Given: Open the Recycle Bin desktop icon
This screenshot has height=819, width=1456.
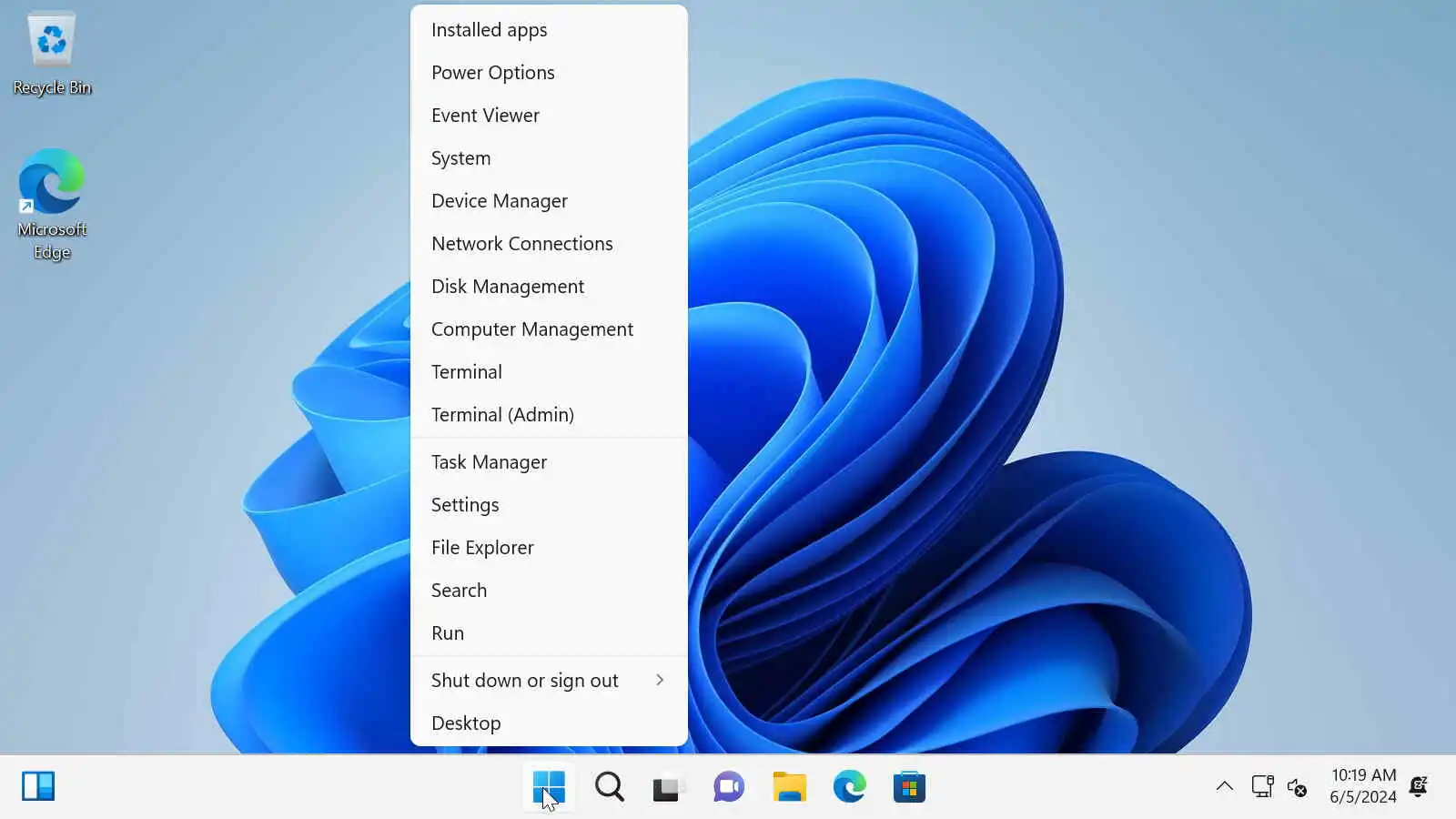Looking at the screenshot, I should pos(52,53).
